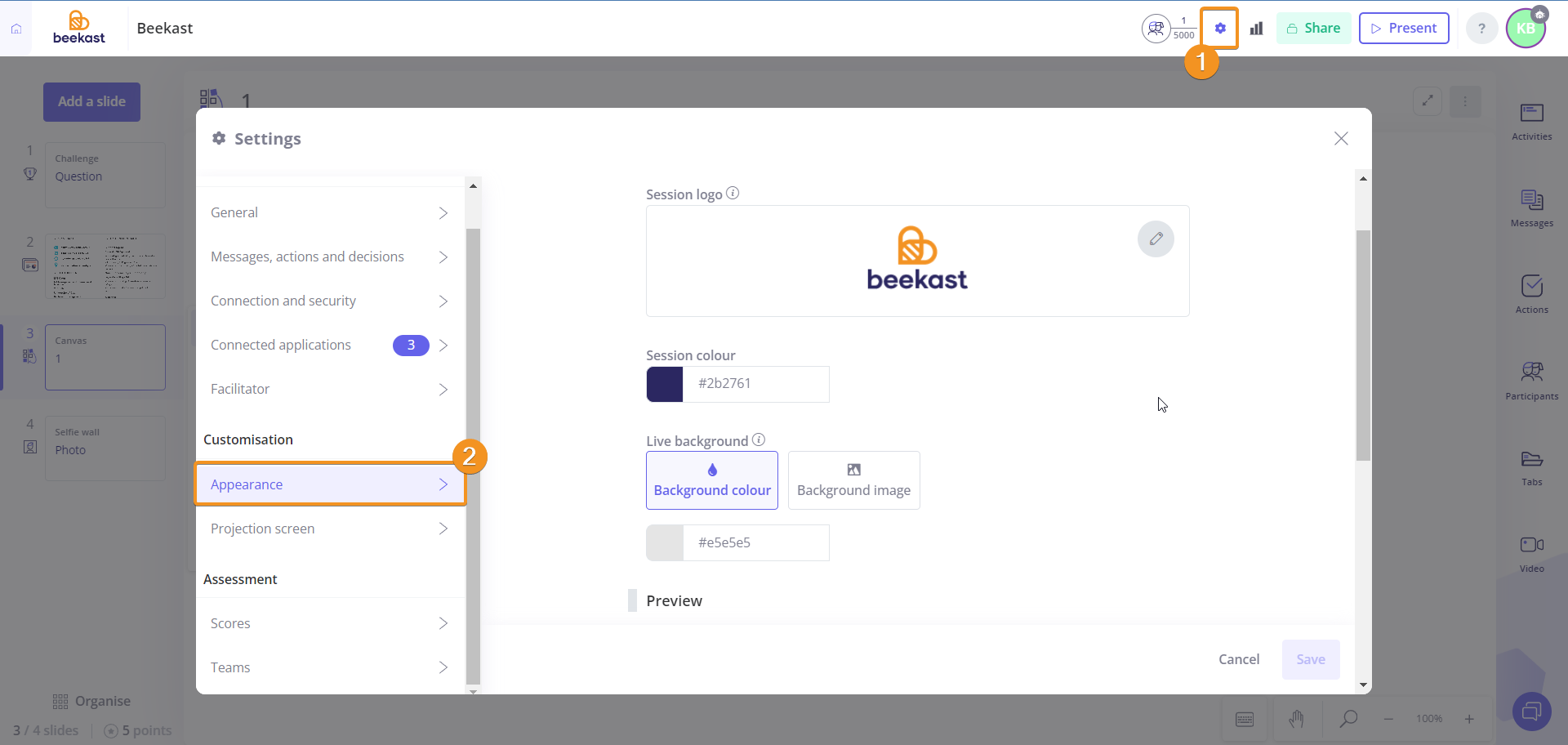Viewport: 1568px width, 745px height.
Task: Open Scores settings section
Action: (330, 623)
